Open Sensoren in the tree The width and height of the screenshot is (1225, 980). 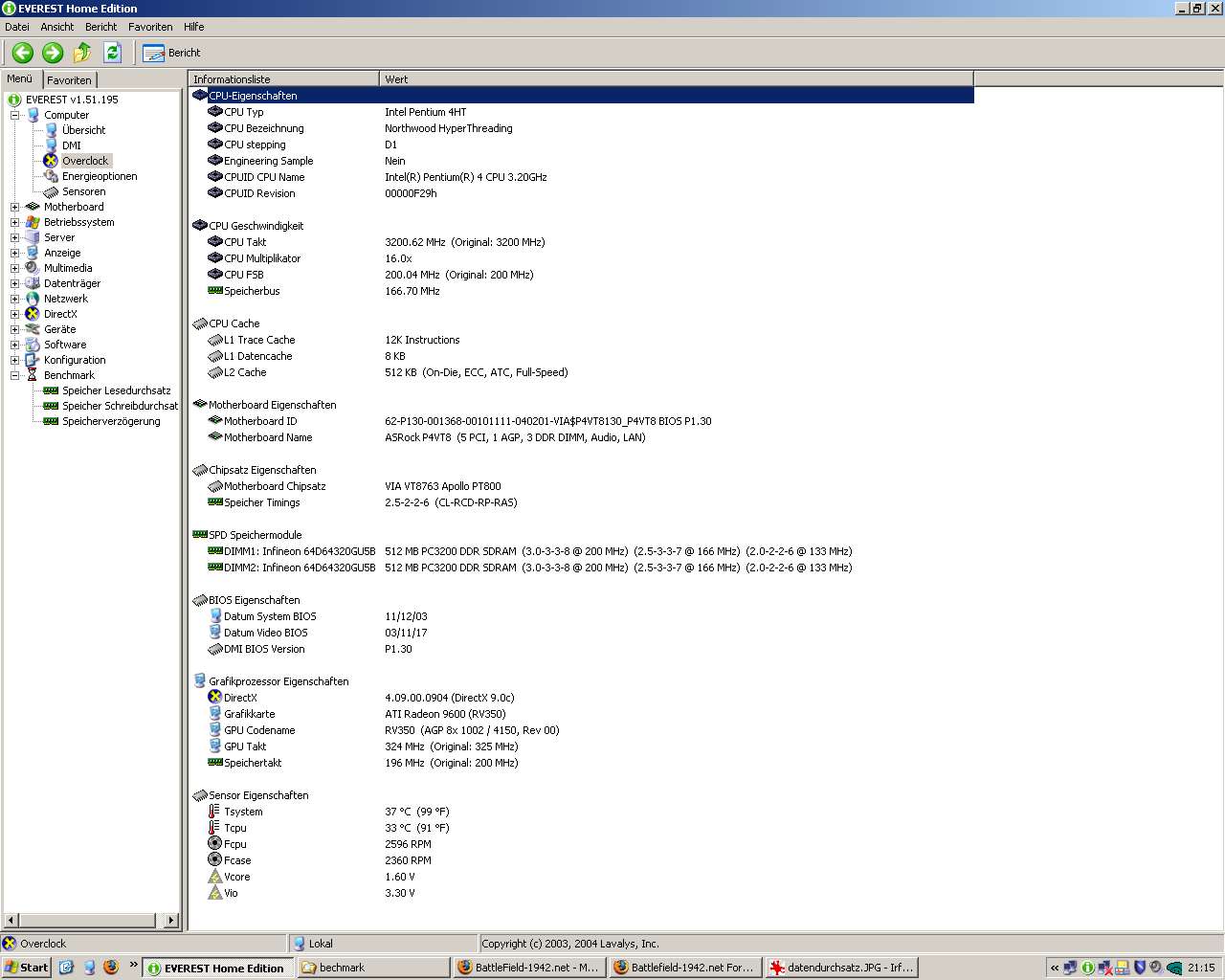click(84, 191)
